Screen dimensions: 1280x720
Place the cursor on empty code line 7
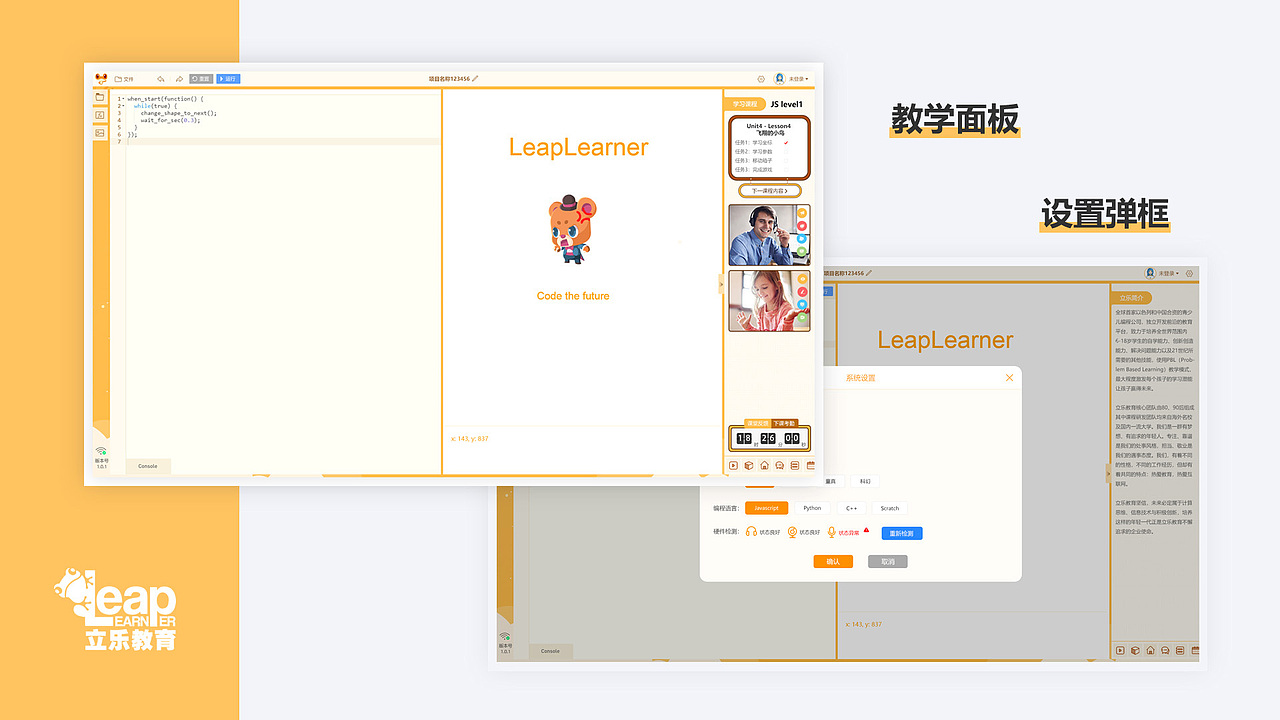tap(283, 141)
